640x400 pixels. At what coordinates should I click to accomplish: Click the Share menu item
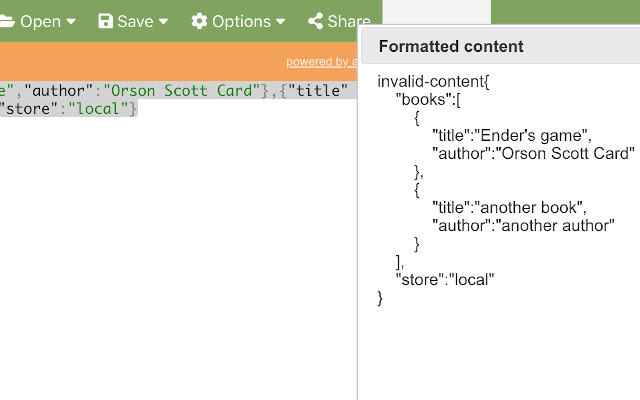point(339,21)
